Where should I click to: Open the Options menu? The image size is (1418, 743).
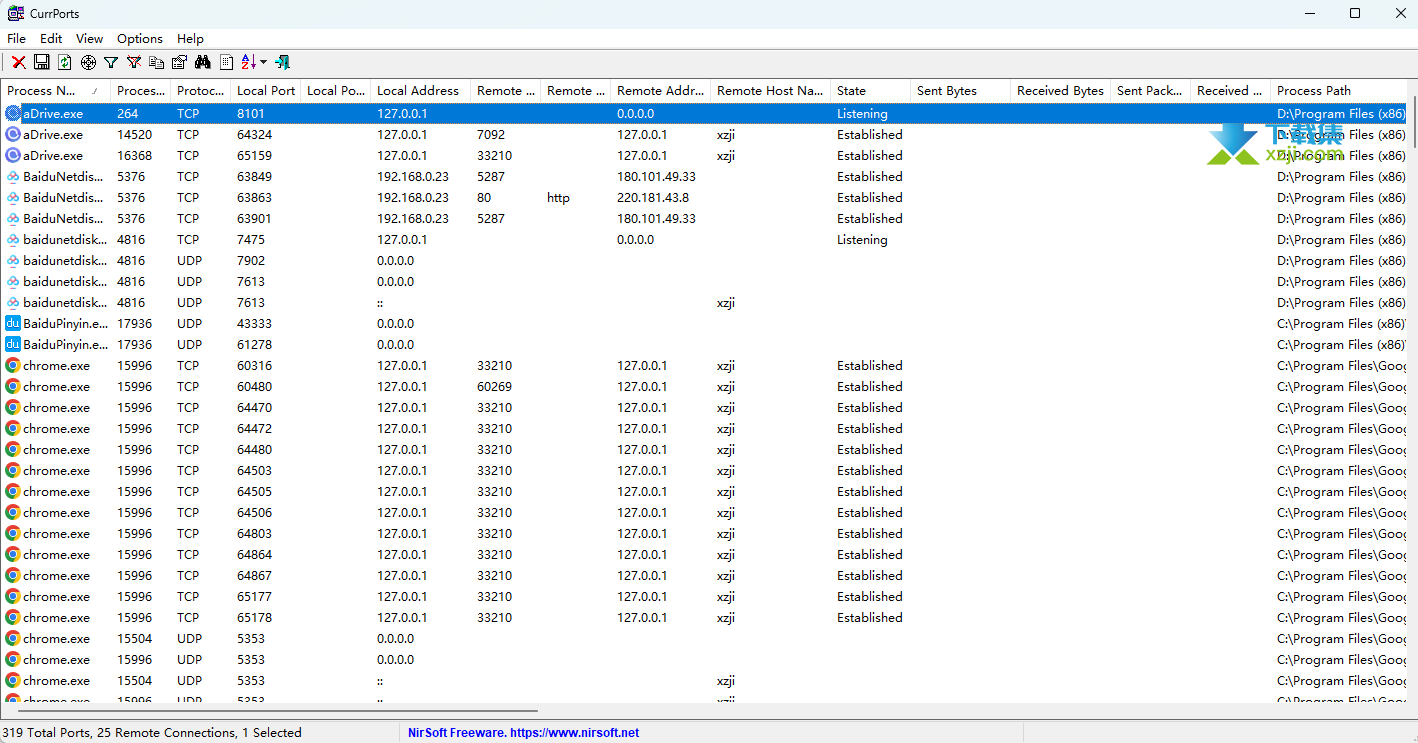tap(140, 38)
